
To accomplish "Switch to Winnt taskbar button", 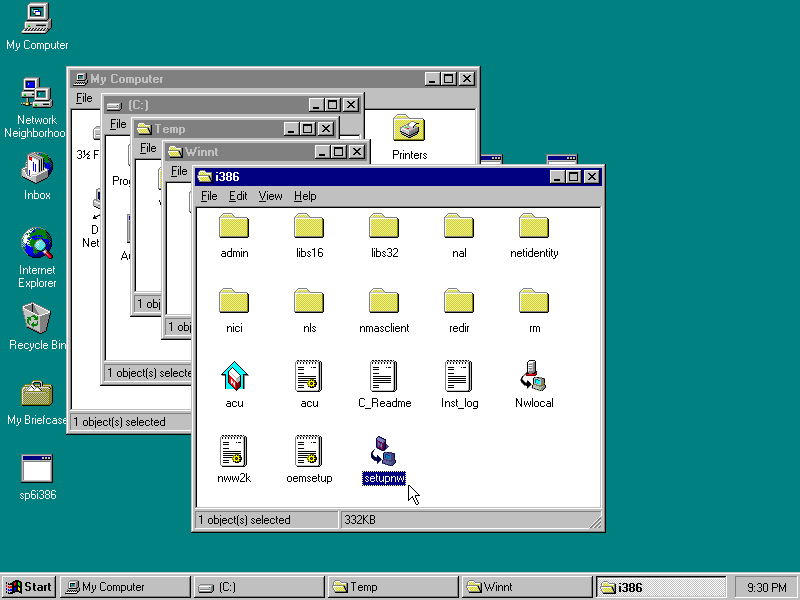I will (527, 587).
